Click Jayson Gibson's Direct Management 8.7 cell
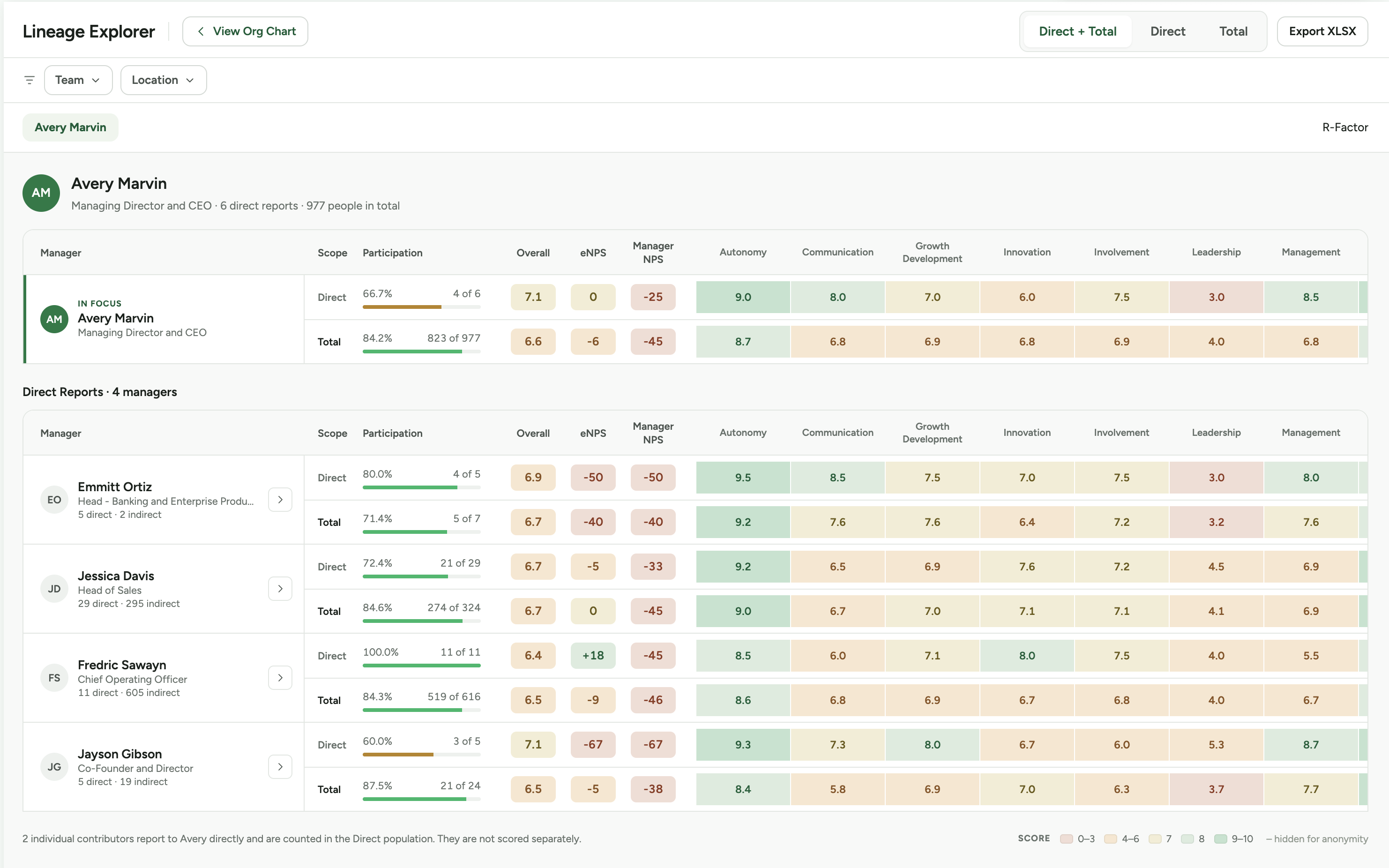1389x868 pixels. [x=1310, y=745]
